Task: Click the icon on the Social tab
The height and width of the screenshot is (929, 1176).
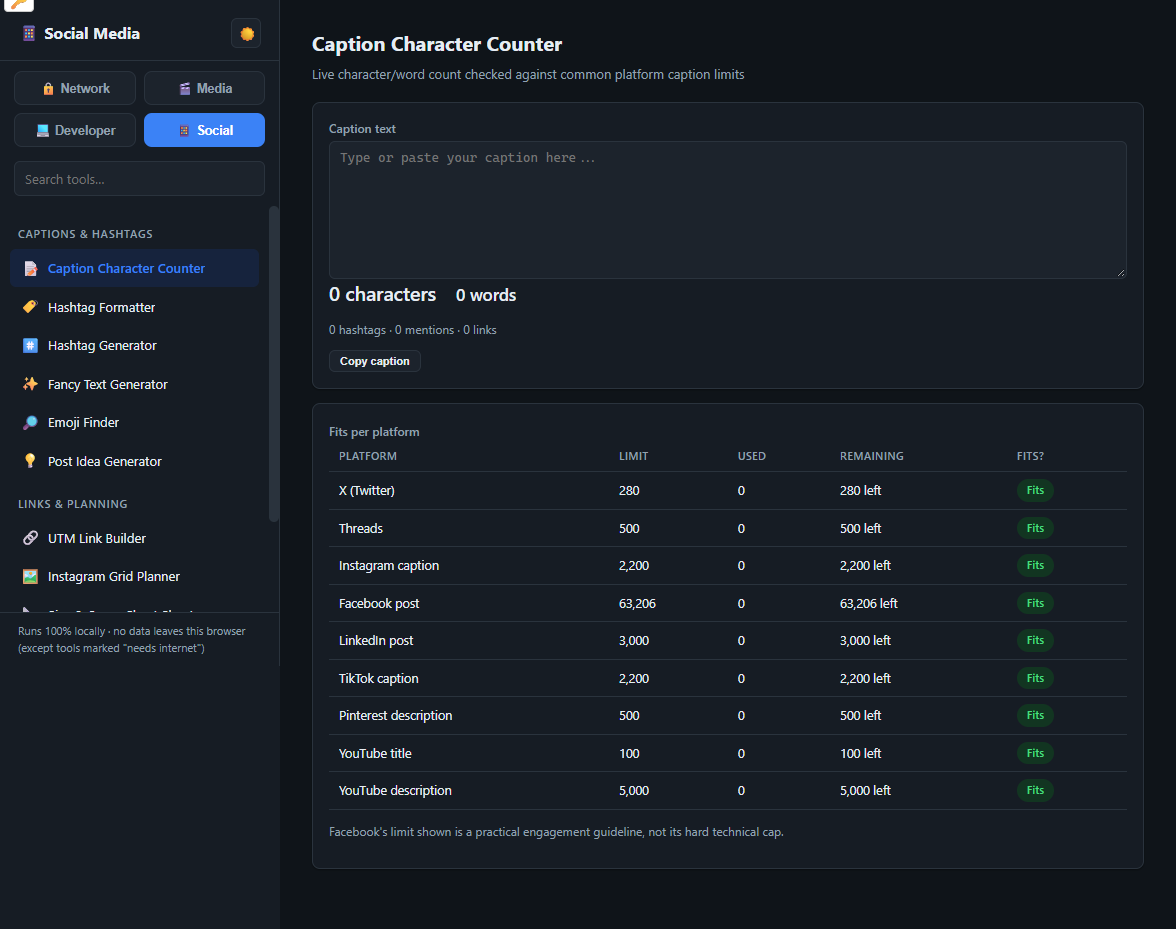Action: 184,130
